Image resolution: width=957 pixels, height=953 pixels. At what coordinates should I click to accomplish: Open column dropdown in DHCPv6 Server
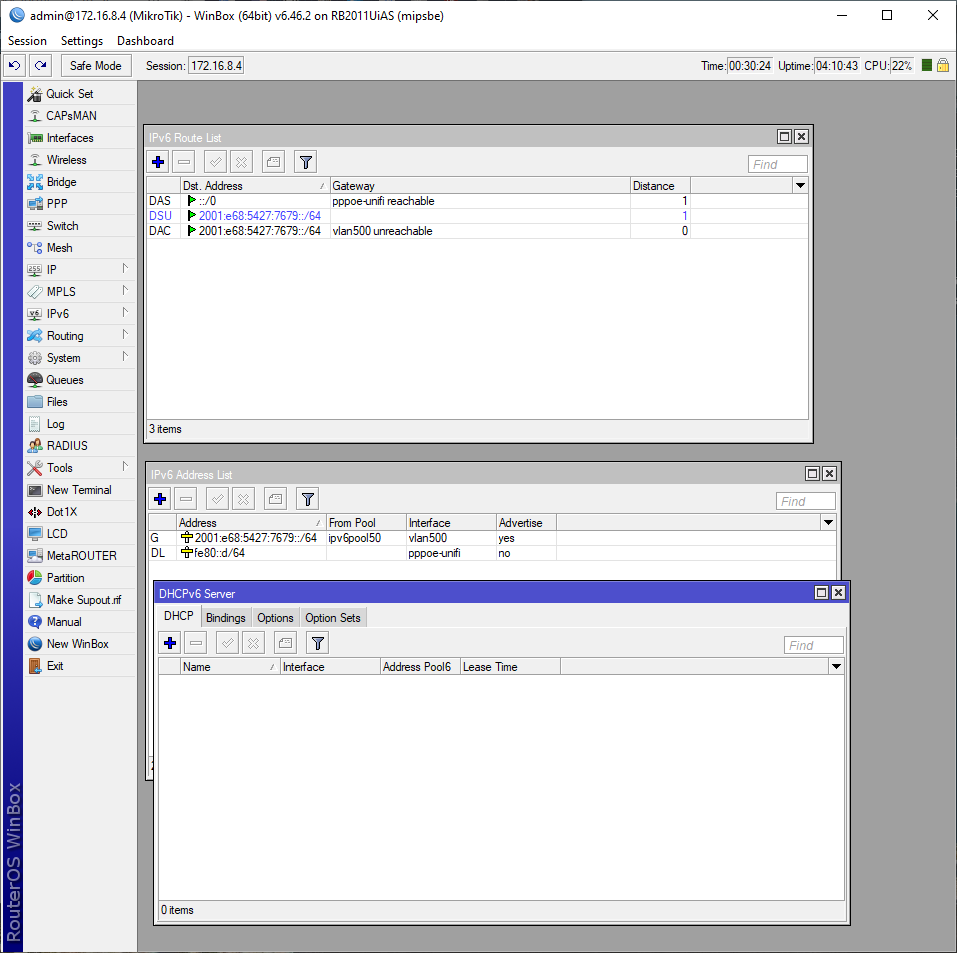[x=836, y=667]
